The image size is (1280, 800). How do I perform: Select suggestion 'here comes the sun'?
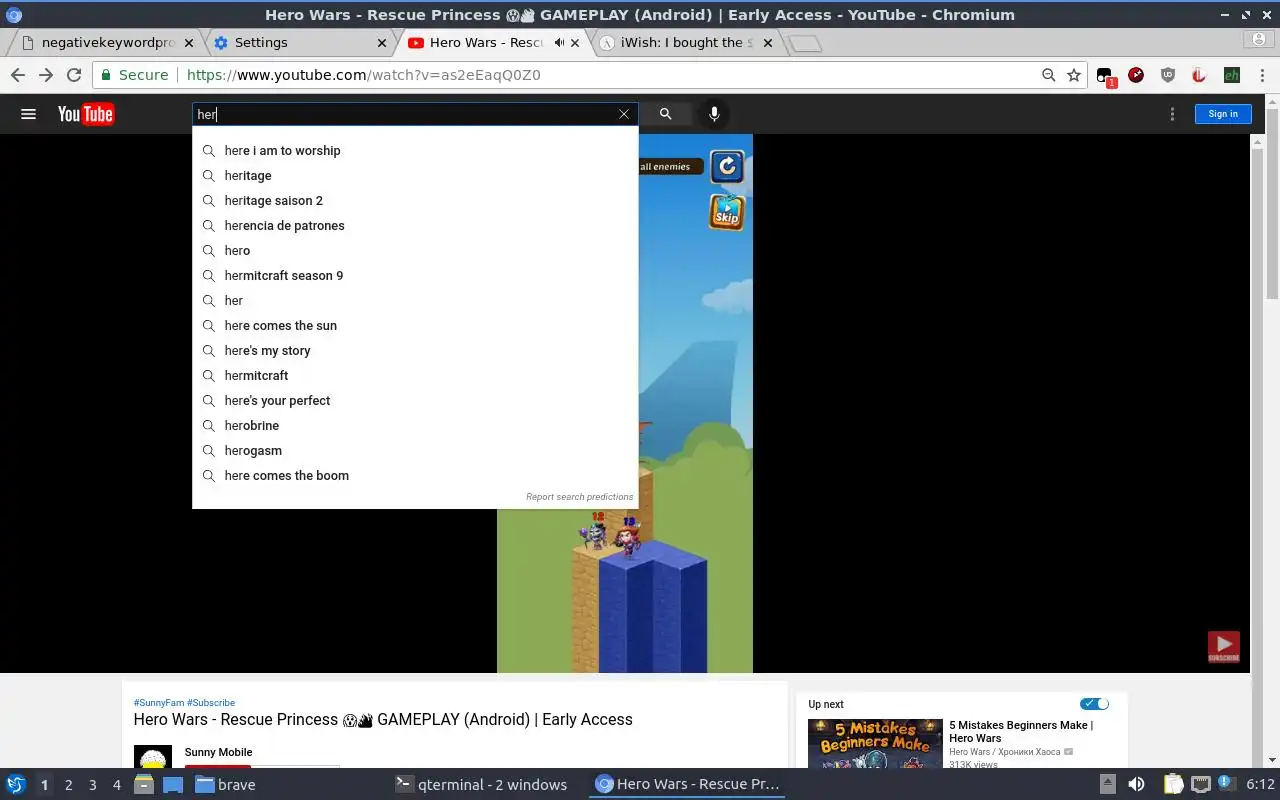[x=415, y=326]
